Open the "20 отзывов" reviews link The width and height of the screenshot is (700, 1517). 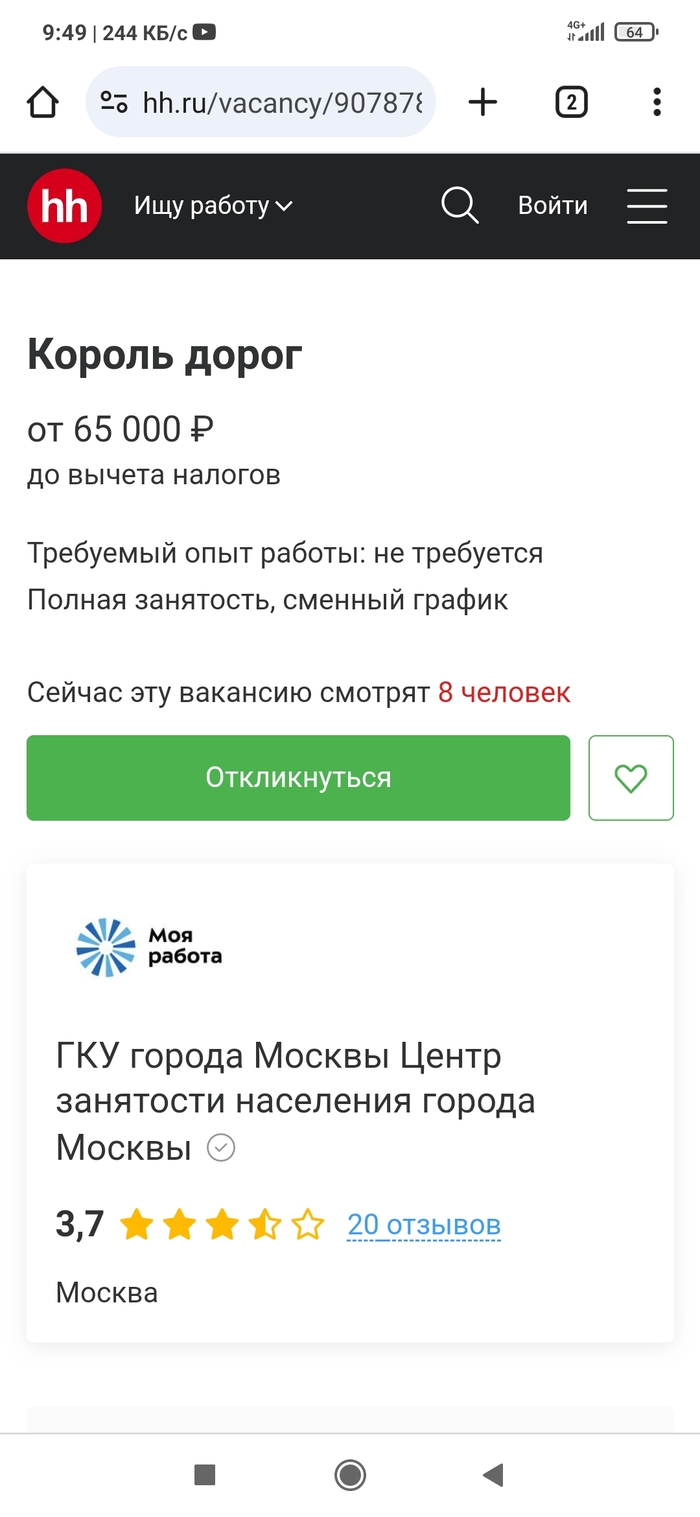click(424, 1224)
